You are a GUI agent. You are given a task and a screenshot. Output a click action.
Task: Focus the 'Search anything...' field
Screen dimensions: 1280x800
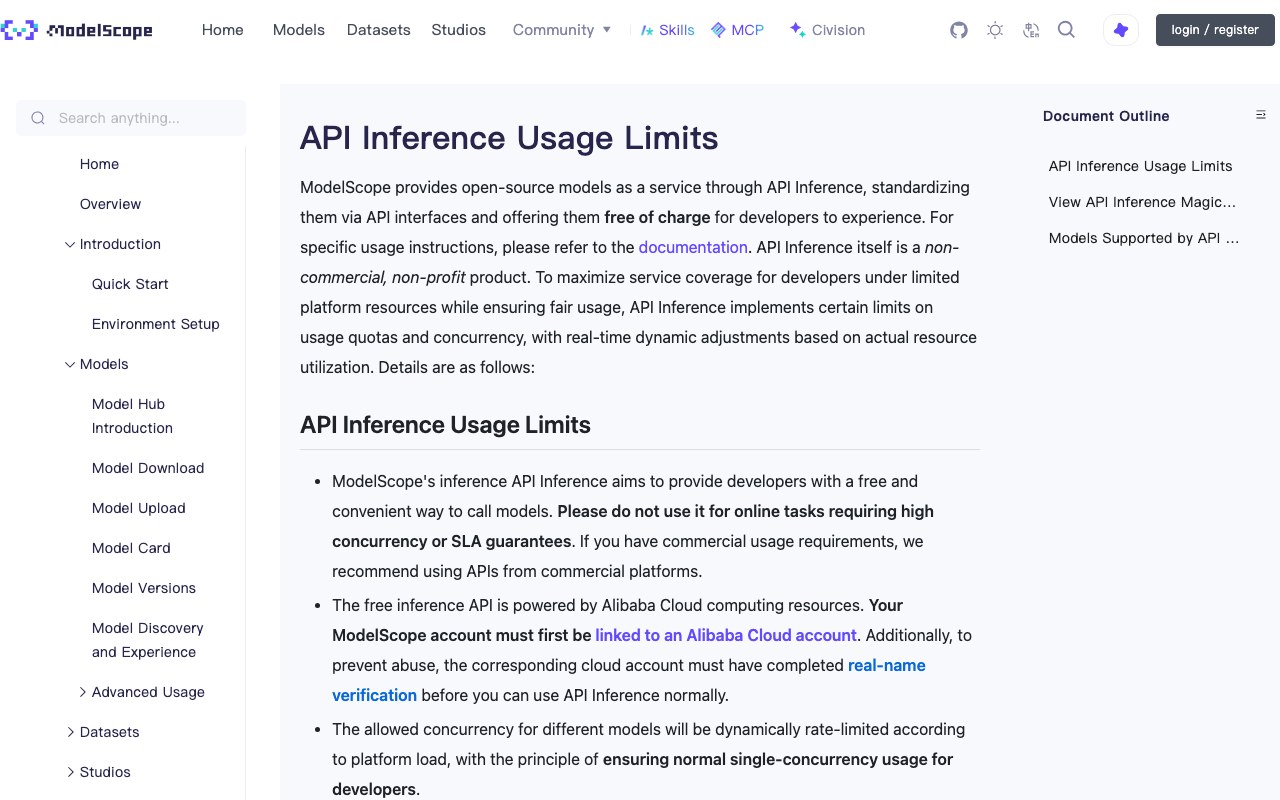click(131, 118)
